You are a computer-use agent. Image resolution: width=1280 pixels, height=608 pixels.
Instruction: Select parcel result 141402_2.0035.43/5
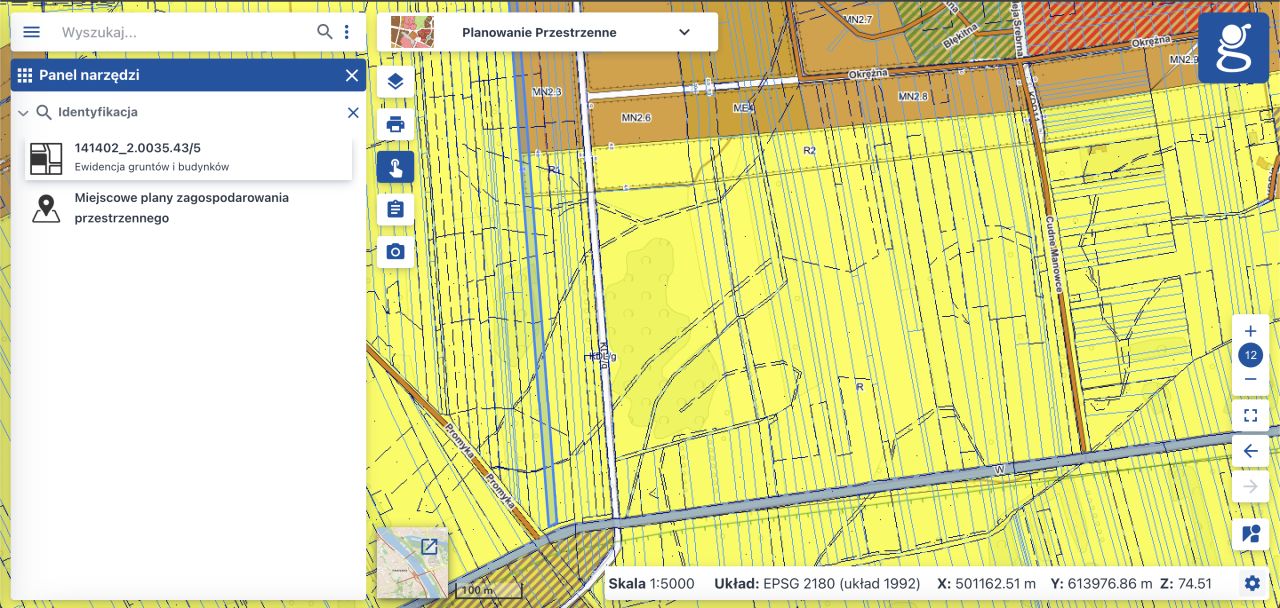click(x=188, y=157)
